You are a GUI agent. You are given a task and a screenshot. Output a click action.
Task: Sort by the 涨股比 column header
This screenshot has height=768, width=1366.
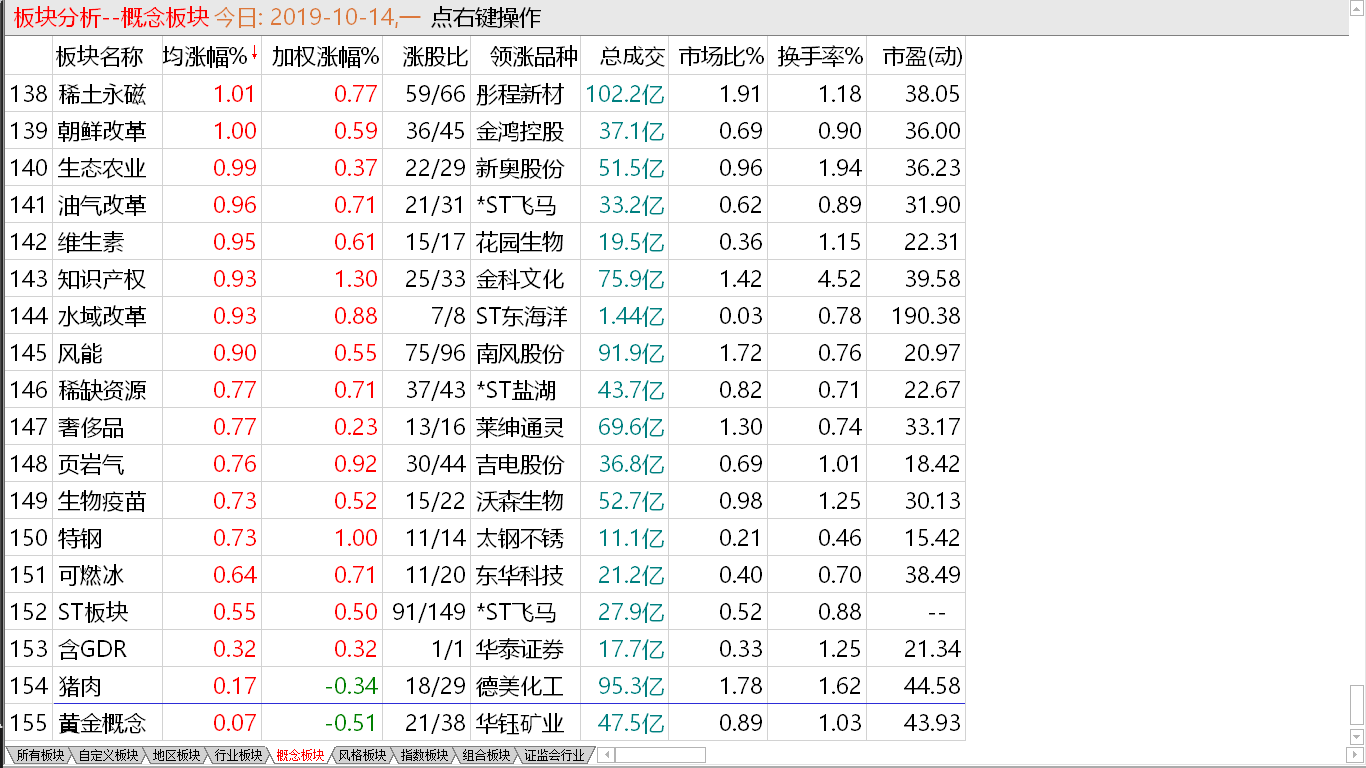tap(436, 56)
